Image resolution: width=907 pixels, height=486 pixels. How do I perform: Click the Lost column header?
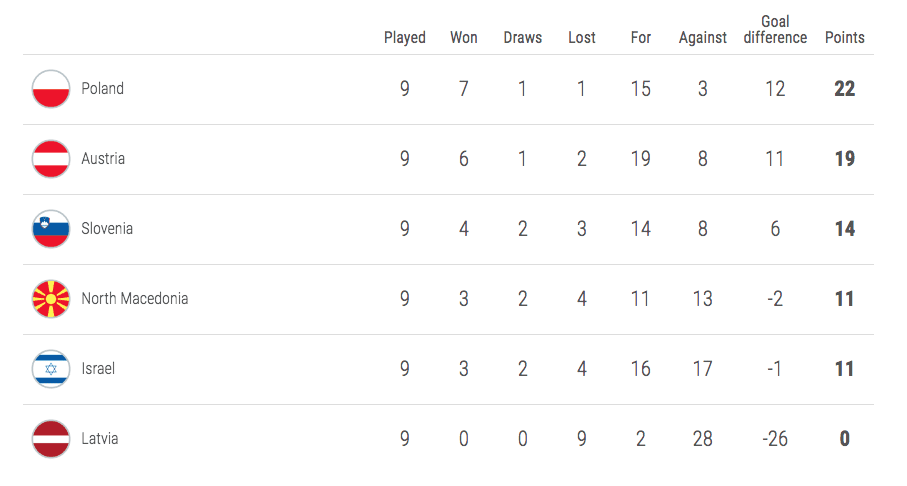(582, 38)
